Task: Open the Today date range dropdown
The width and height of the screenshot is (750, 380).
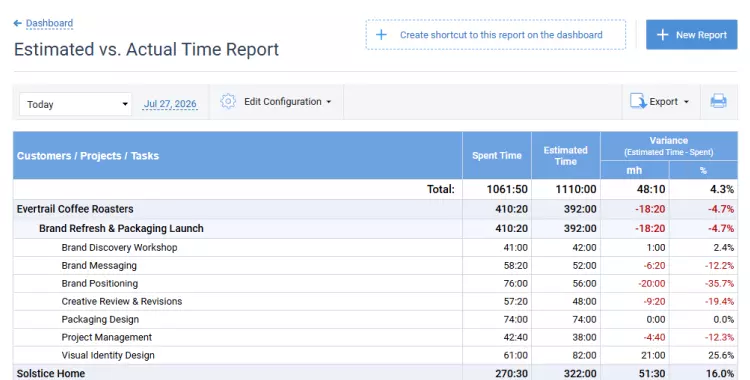Action: (76, 104)
